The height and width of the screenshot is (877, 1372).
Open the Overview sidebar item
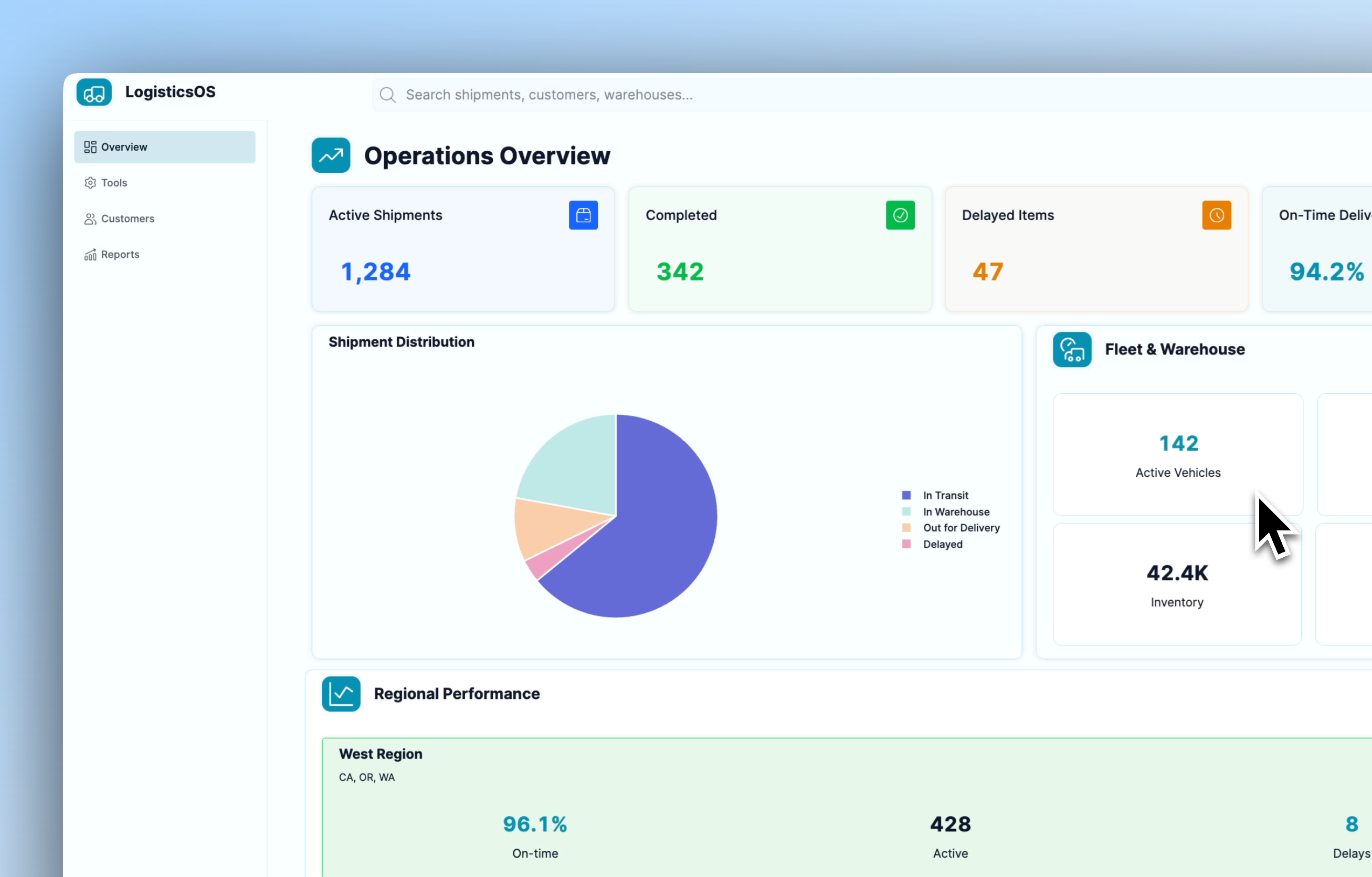point(164,147)
